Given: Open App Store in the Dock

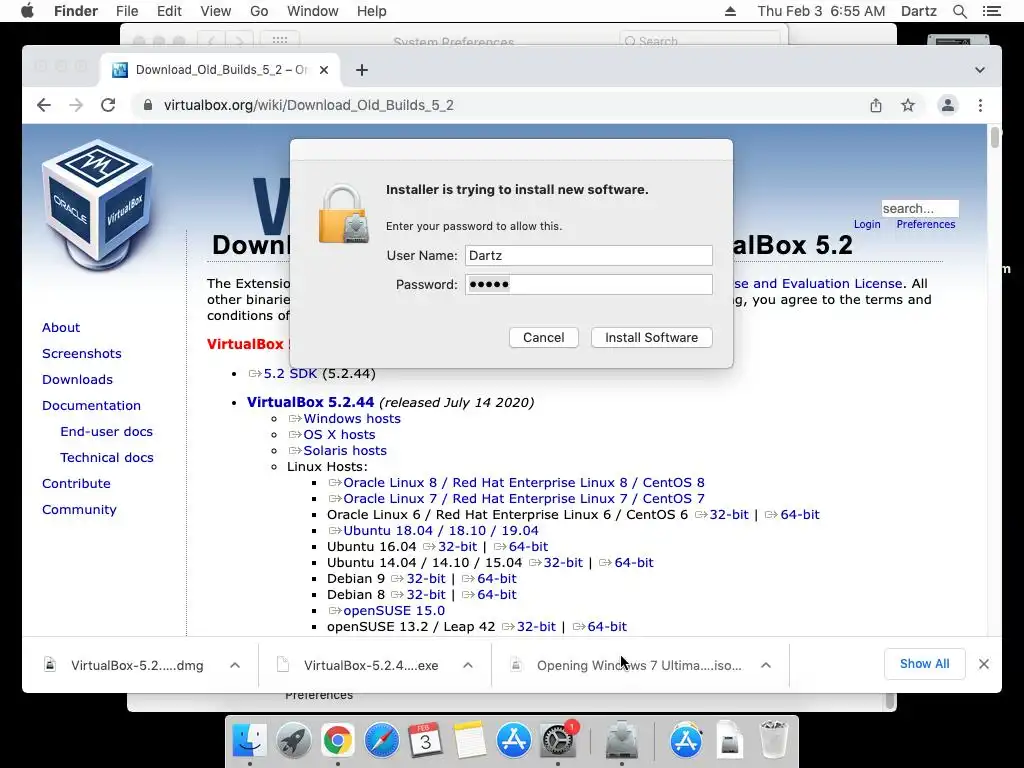Looking at the screenshot, I should click(x=513, y=740).
